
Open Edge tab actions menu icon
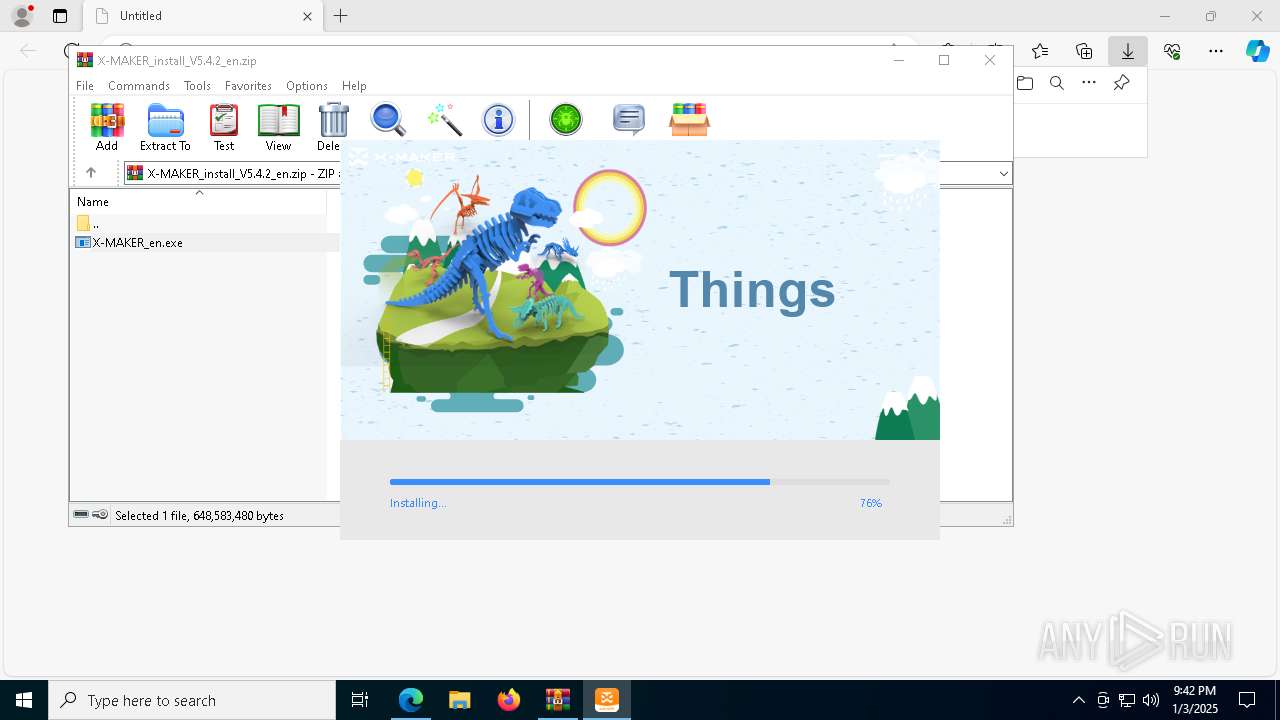point(60,16)
